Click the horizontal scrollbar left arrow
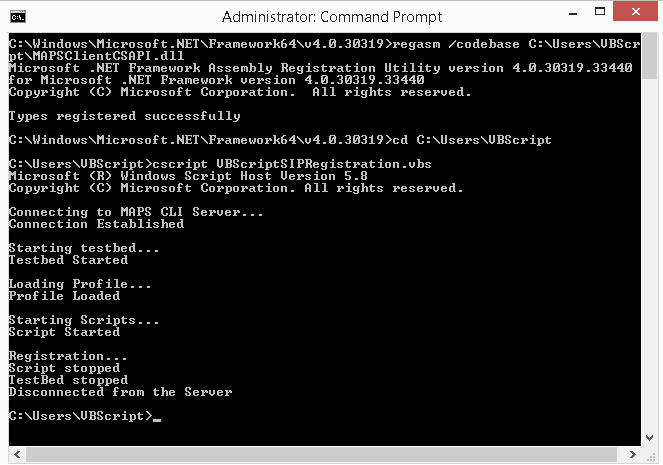 (x=17, y=455)
